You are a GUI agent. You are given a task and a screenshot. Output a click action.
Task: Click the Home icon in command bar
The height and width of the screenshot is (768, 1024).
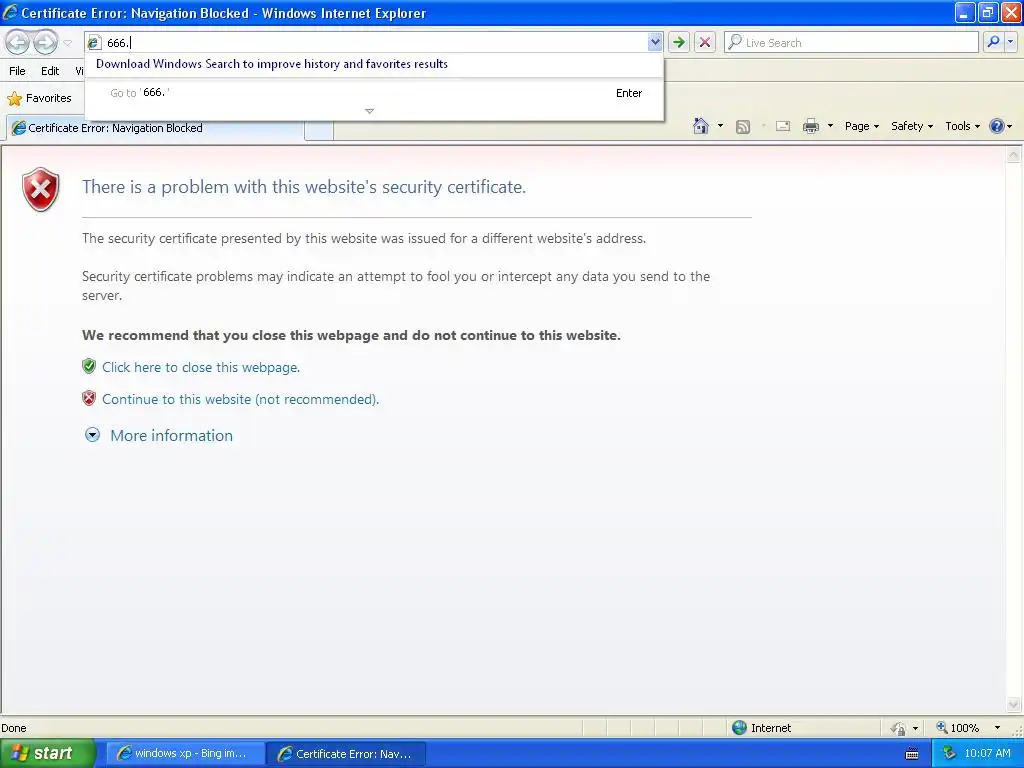point(701,126)
